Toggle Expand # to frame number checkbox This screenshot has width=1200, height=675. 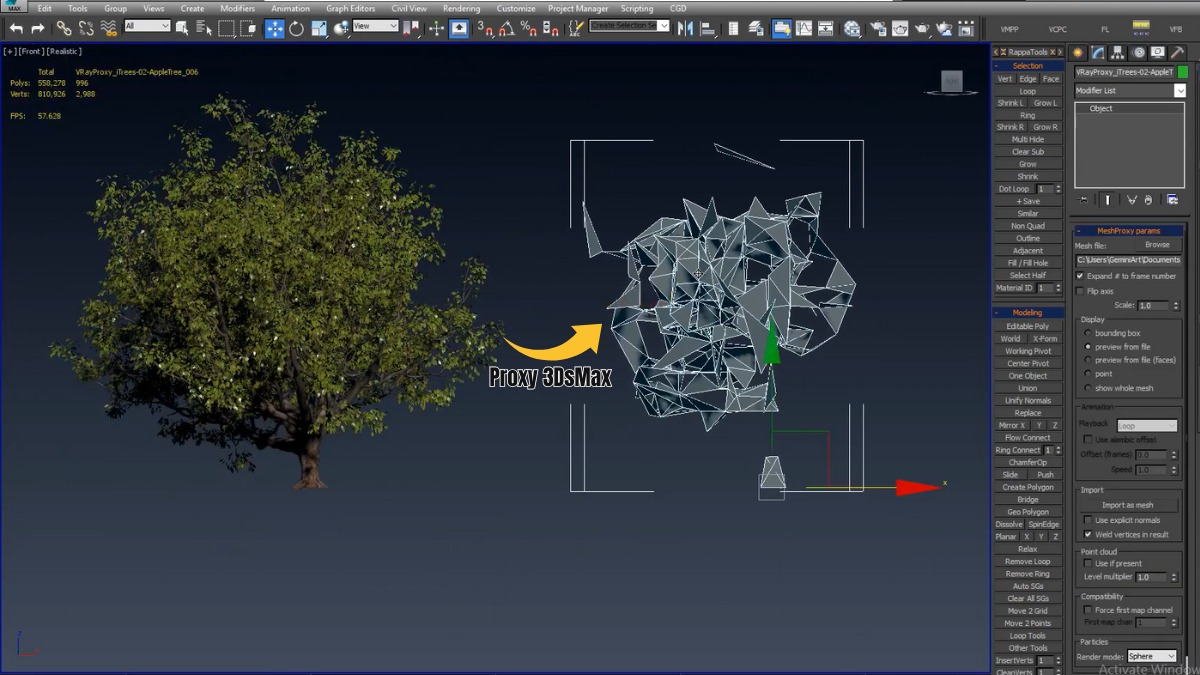[1080, 276]
